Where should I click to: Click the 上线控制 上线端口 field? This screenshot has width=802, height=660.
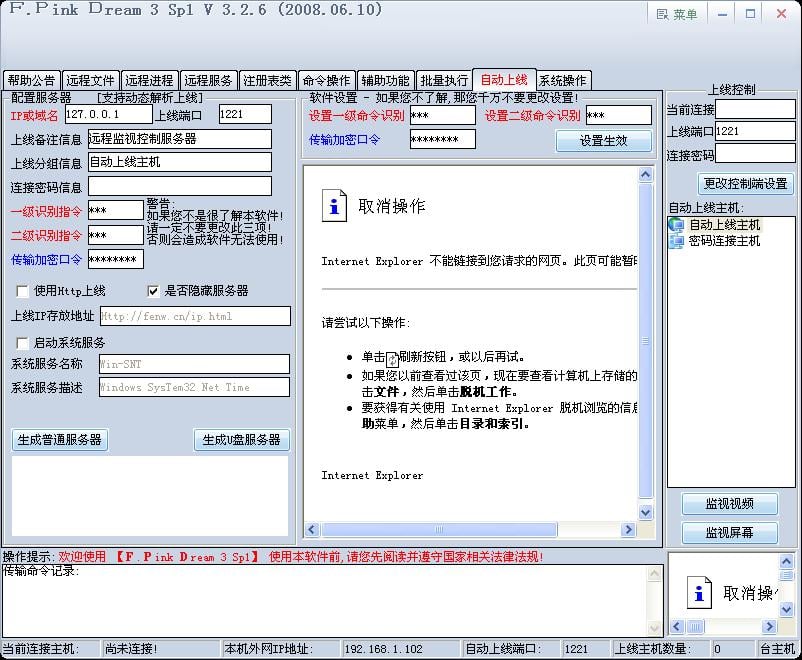tap(755, 131)
